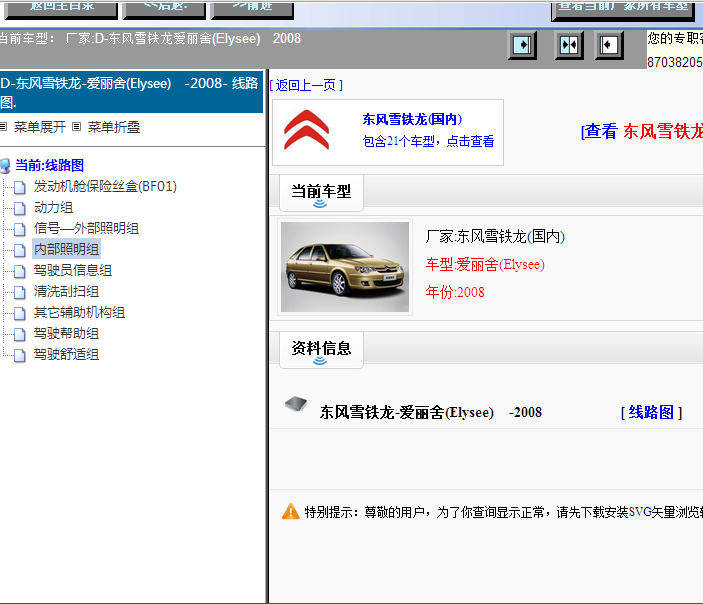
Task: Click the orange warning triangle icon
Action: coord(291,511)
